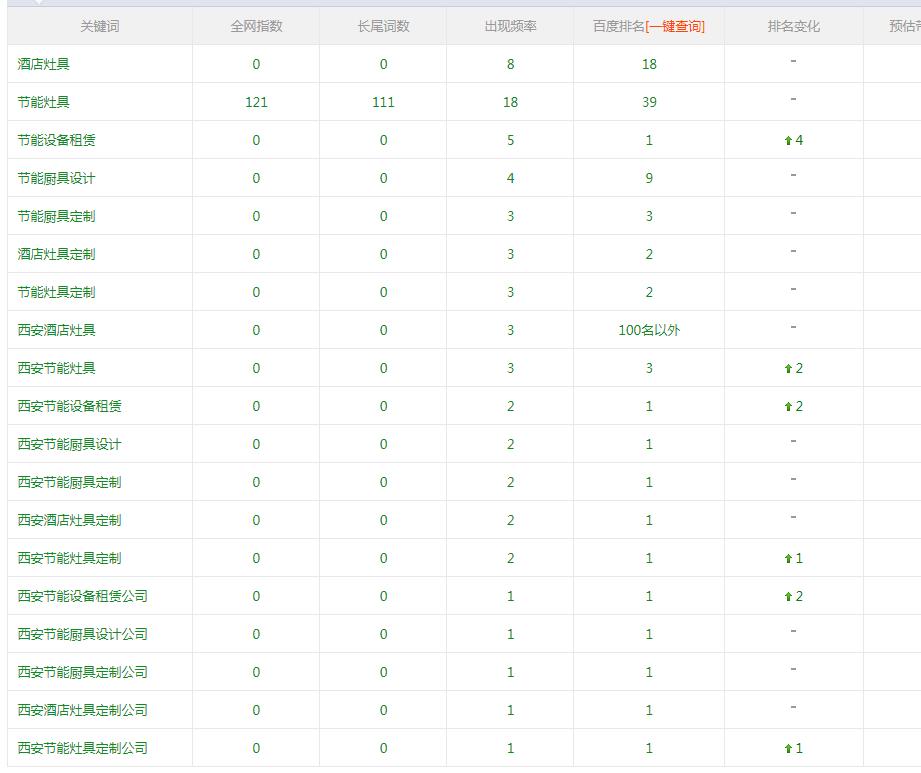The width and height of the screenshot is (921, 773).
Task: Click the up arrow in 西安节能灶具定制公司 row
Action: [788, 749]
